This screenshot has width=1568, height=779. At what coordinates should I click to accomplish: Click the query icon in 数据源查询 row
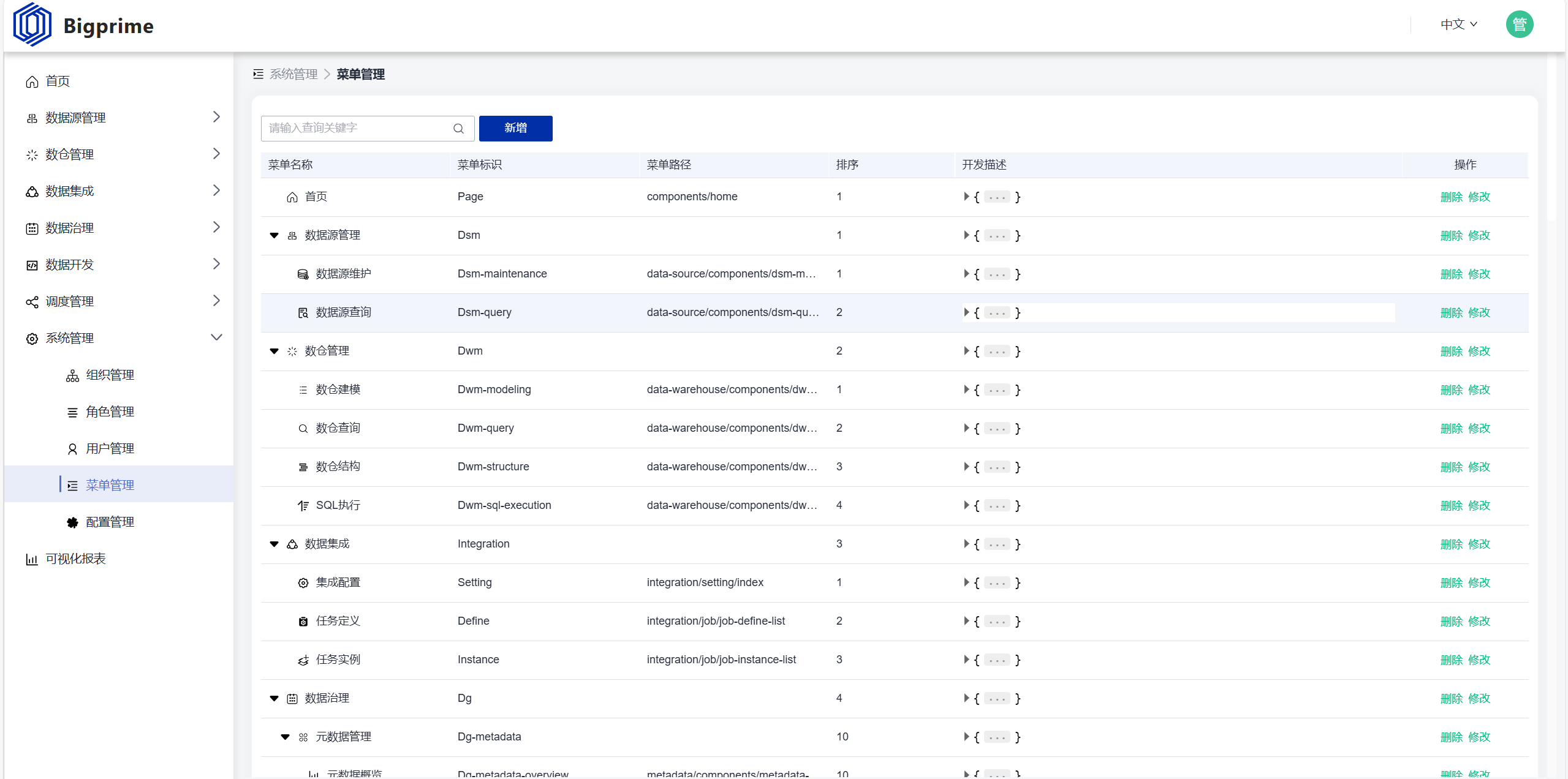coord(303,313)
